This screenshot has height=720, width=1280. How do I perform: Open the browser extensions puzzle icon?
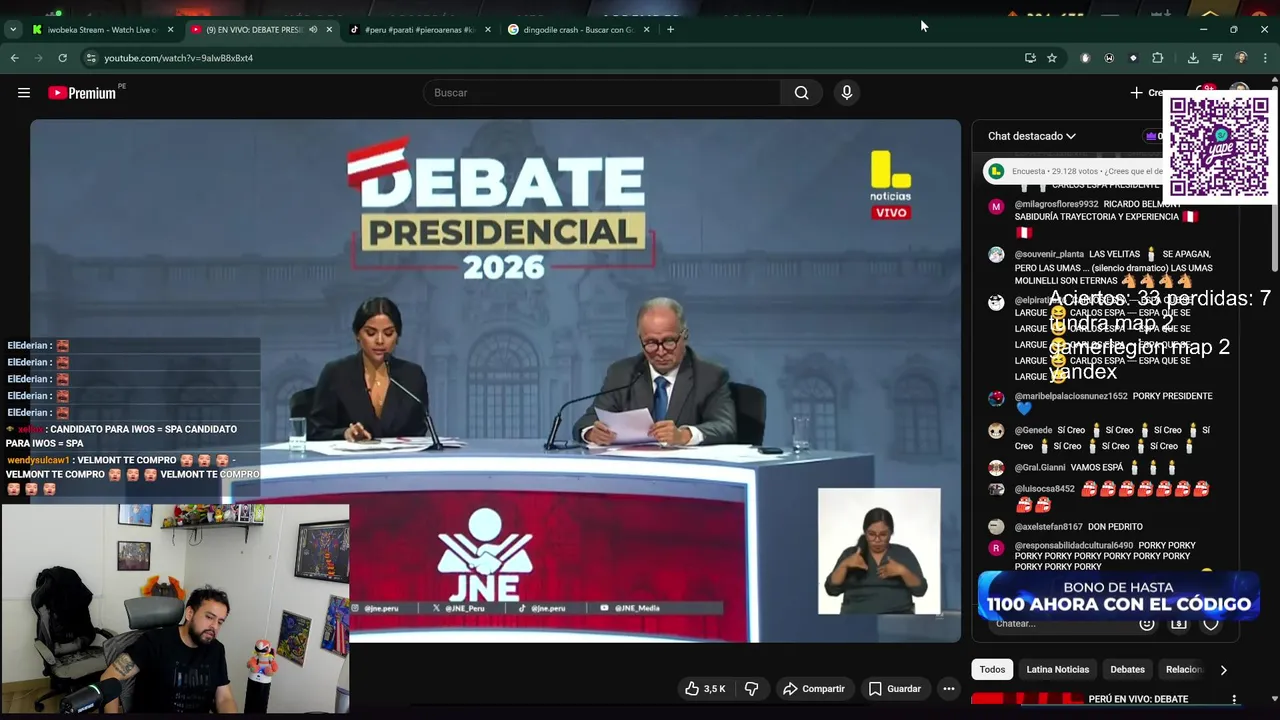click(1158, 58)
